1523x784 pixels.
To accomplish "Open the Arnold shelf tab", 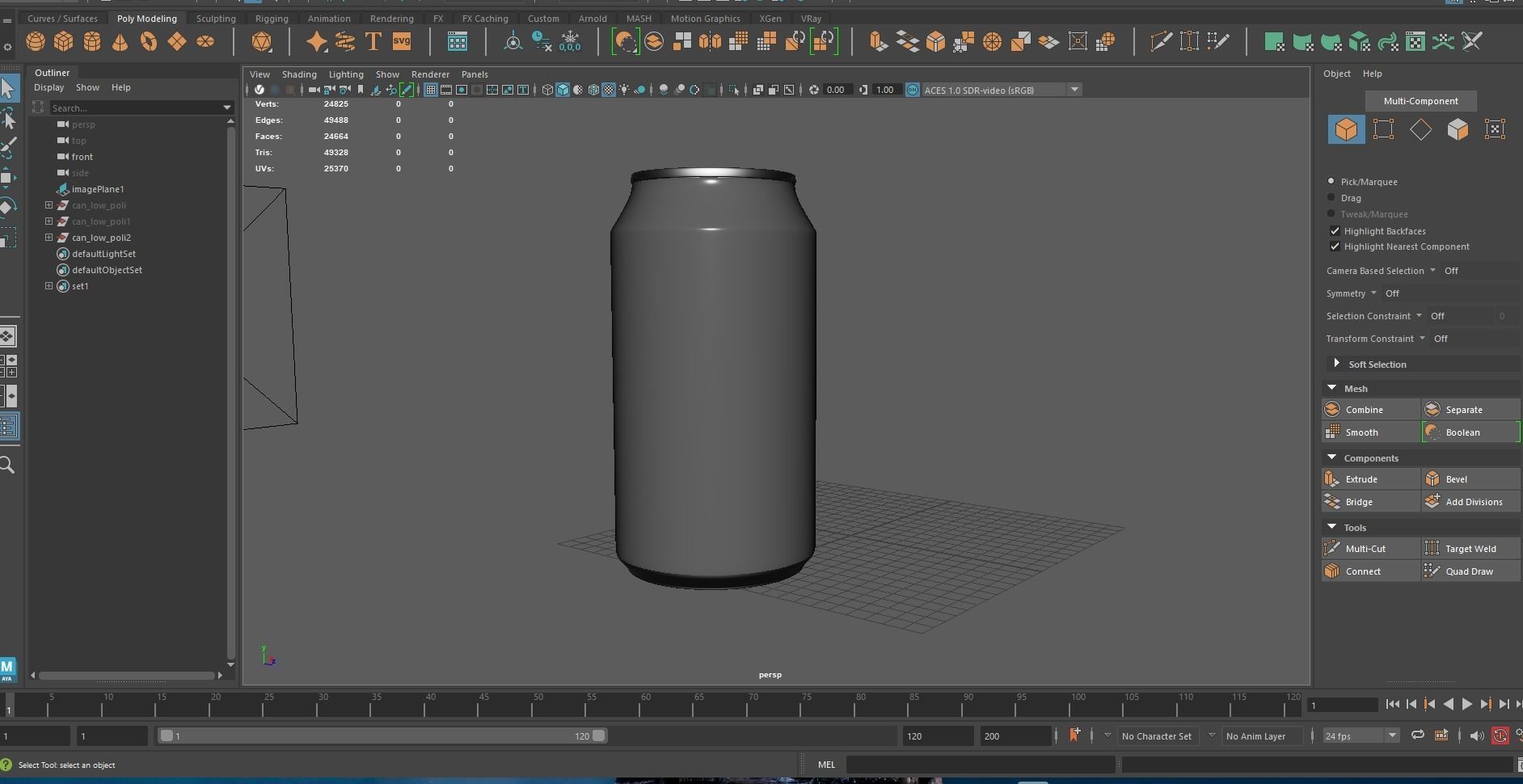I will pyautogui.click(x=593, y=19).
